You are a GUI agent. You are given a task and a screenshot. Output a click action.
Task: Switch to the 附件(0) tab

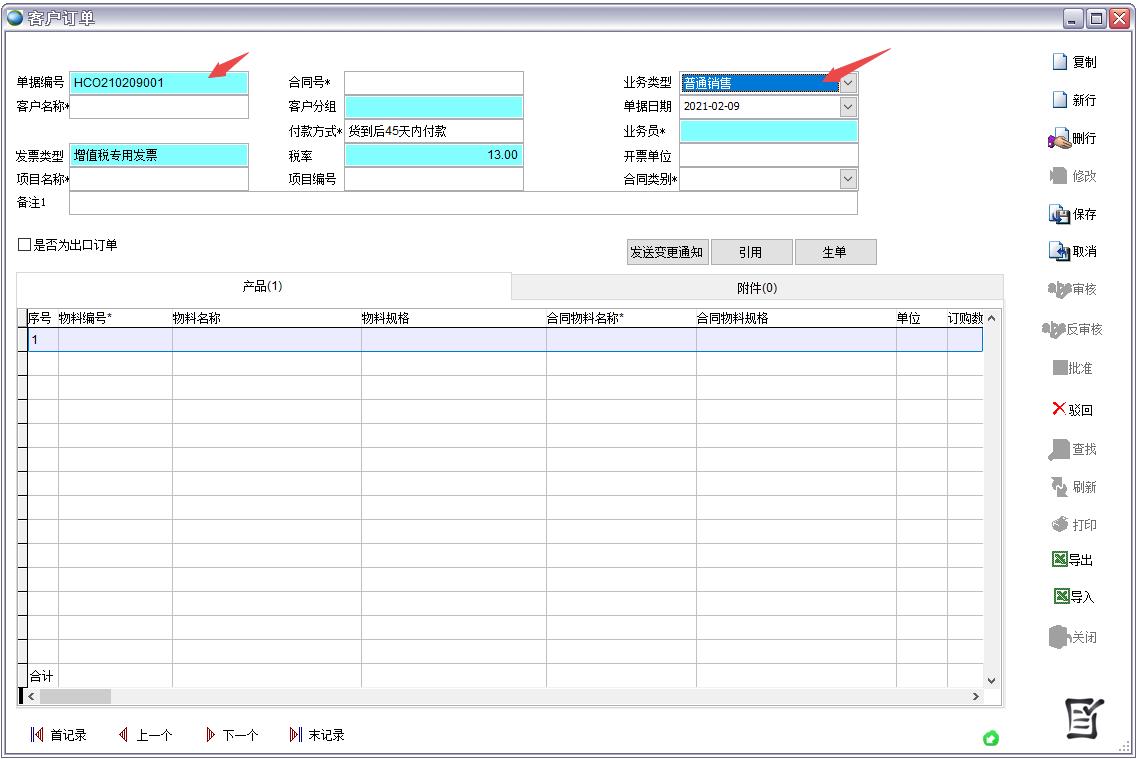(757, 287)
